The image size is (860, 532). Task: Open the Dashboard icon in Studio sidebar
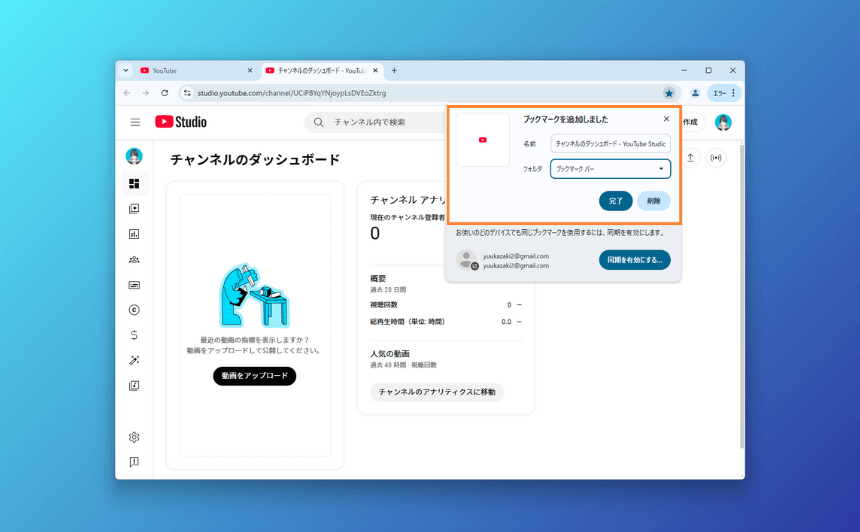coord(134,183)
